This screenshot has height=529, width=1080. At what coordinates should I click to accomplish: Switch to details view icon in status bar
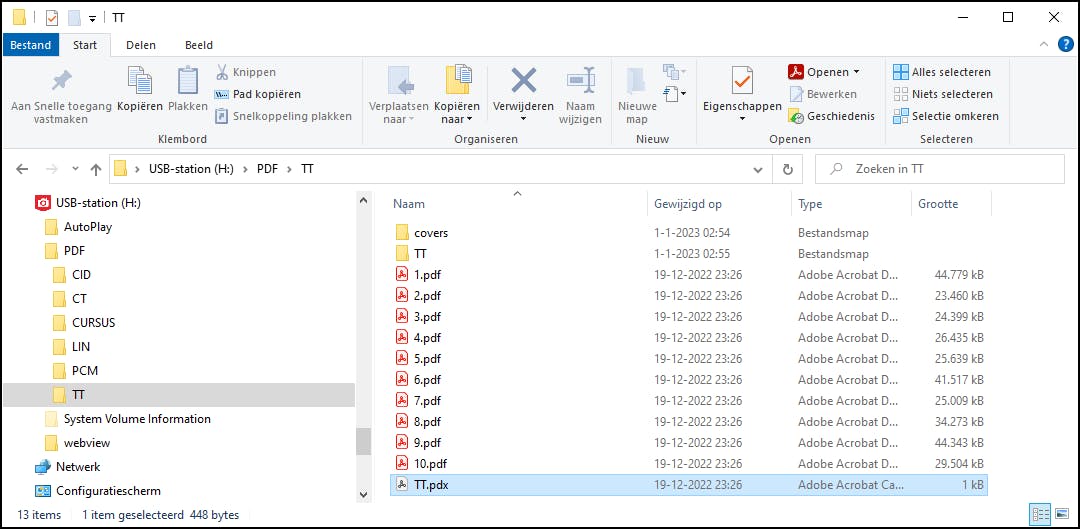pos(1041,514)
